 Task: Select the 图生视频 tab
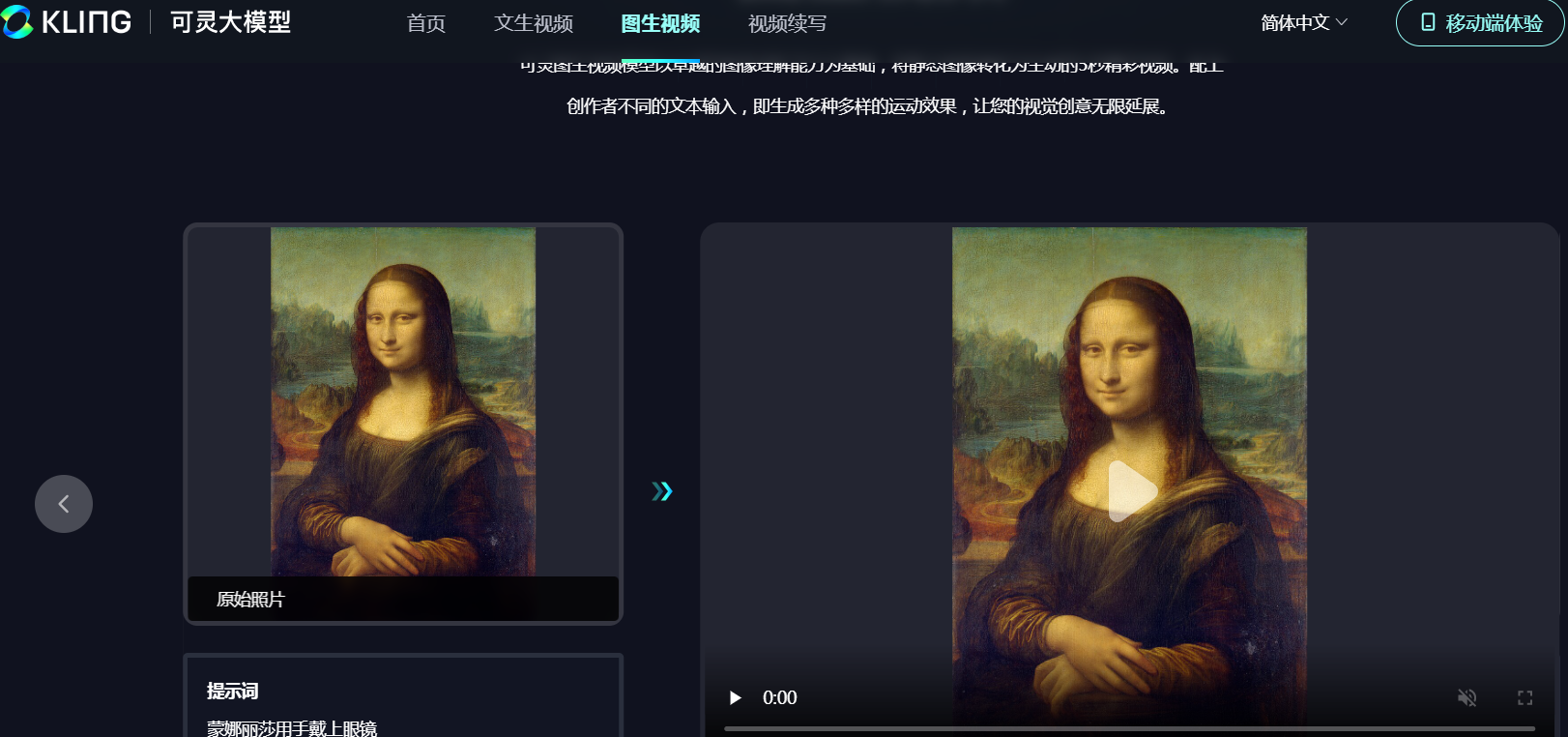660,23
